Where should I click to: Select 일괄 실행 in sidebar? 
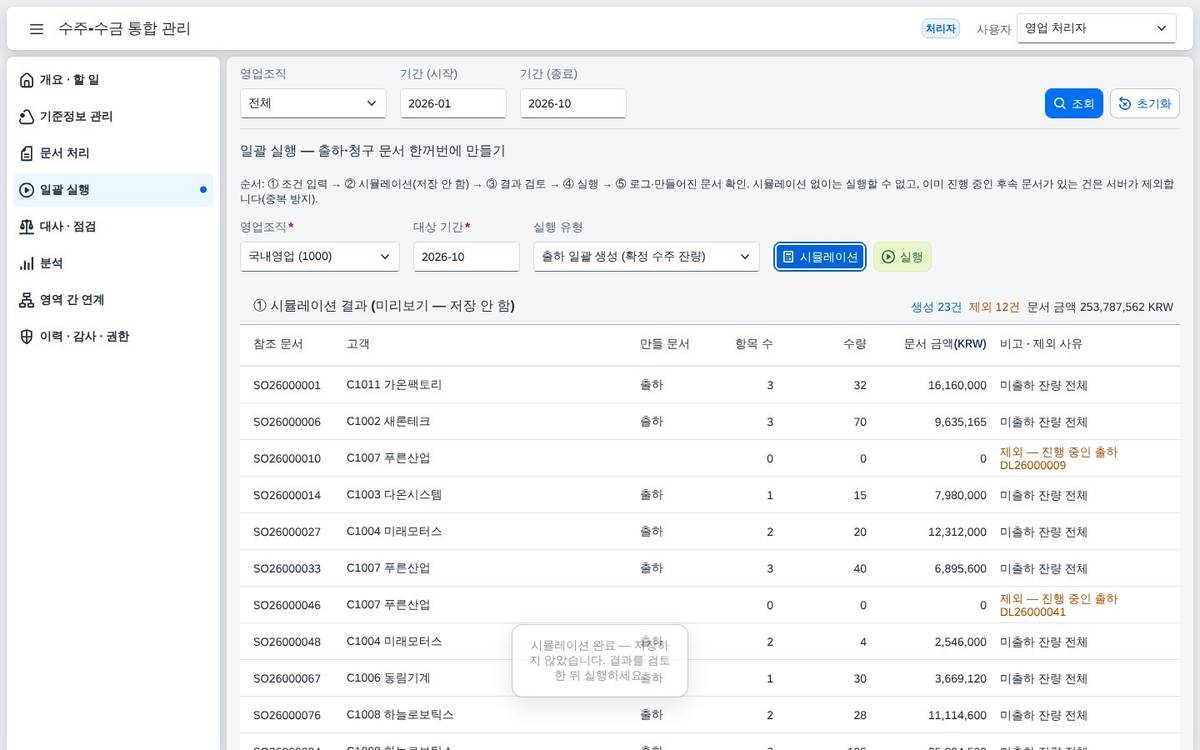click(113, 190)
